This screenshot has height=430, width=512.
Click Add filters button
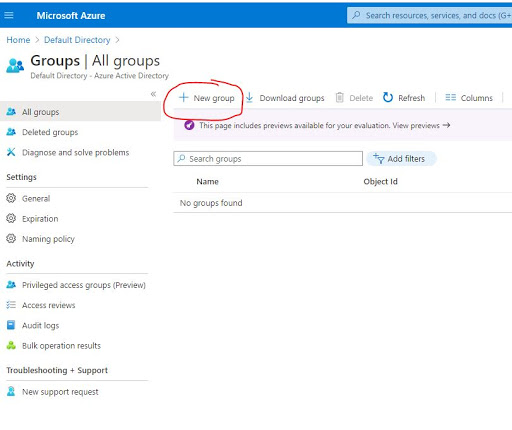pyautogui.click(x=401, y=159)
